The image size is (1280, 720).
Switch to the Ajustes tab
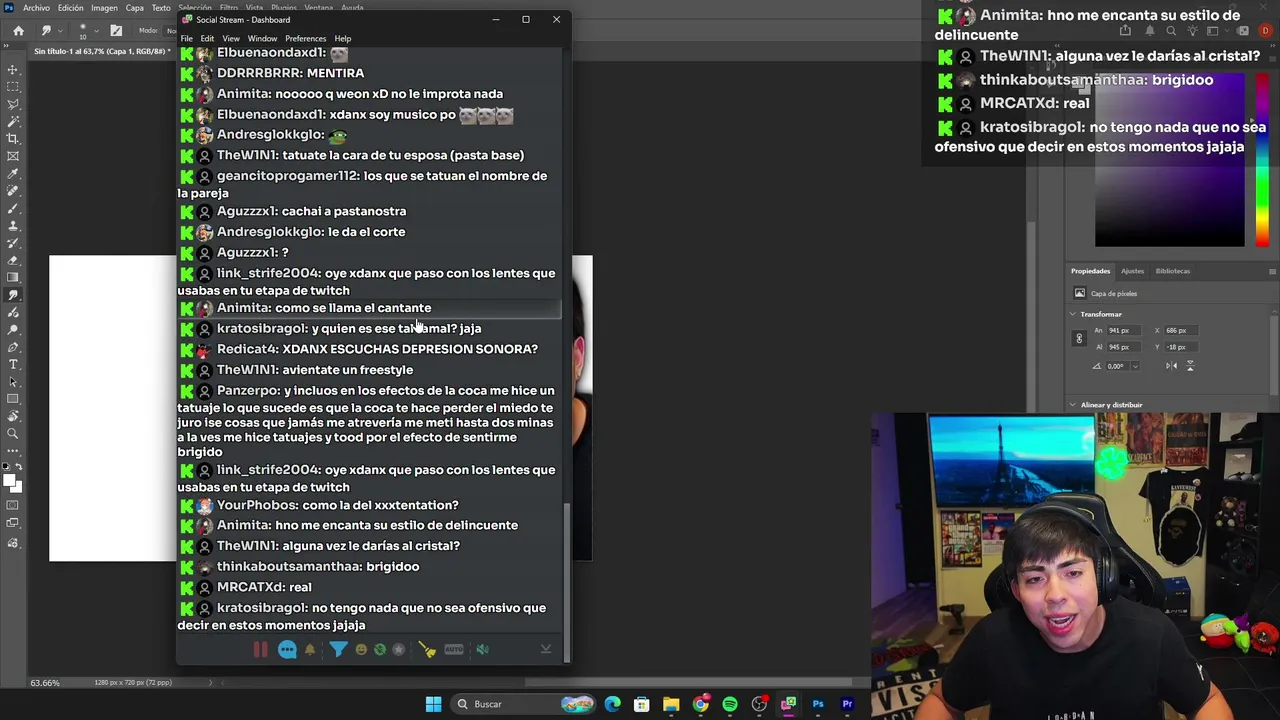point(1132,271)
